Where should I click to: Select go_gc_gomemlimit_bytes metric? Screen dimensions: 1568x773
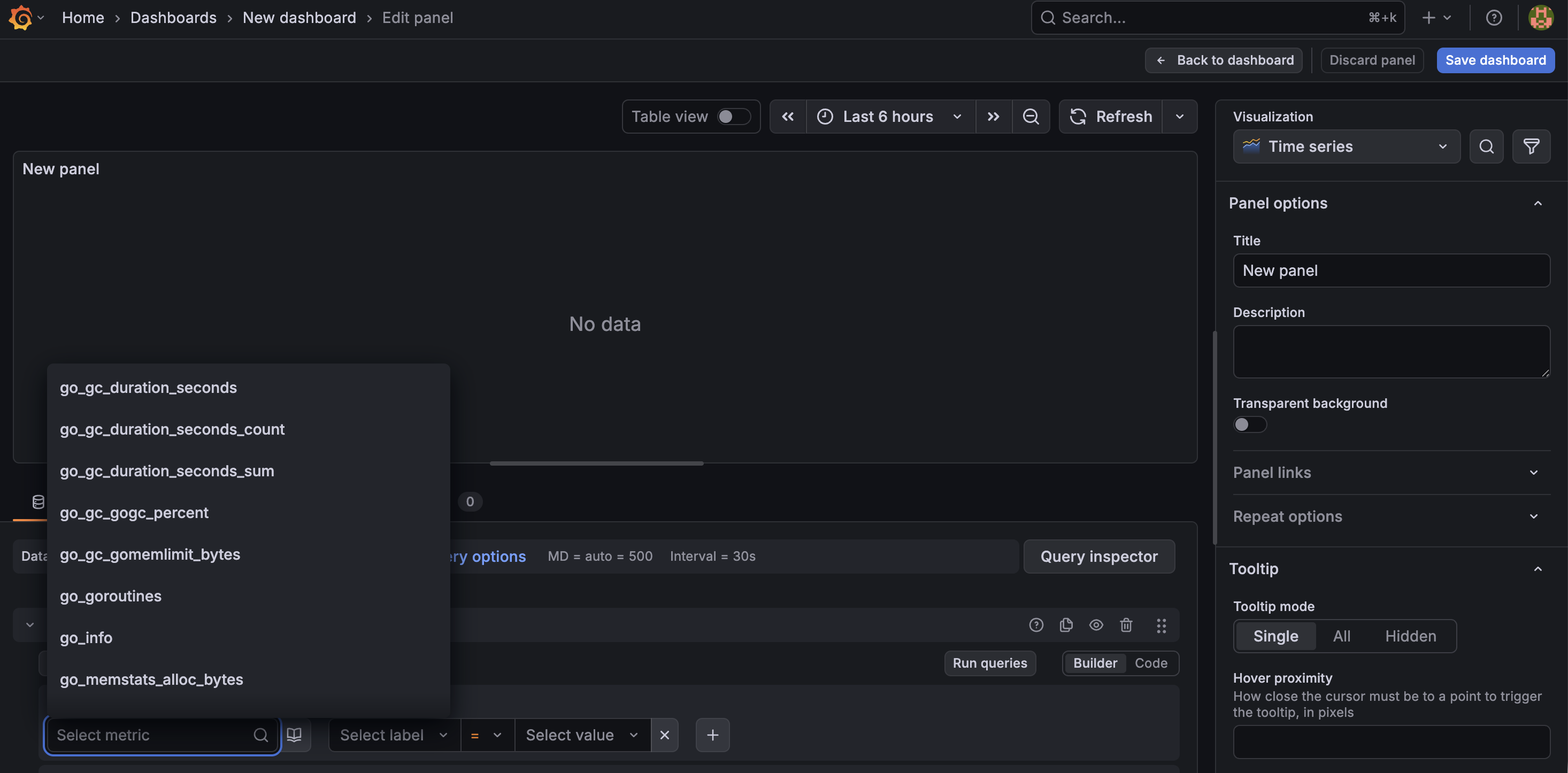tap(248, 554)
